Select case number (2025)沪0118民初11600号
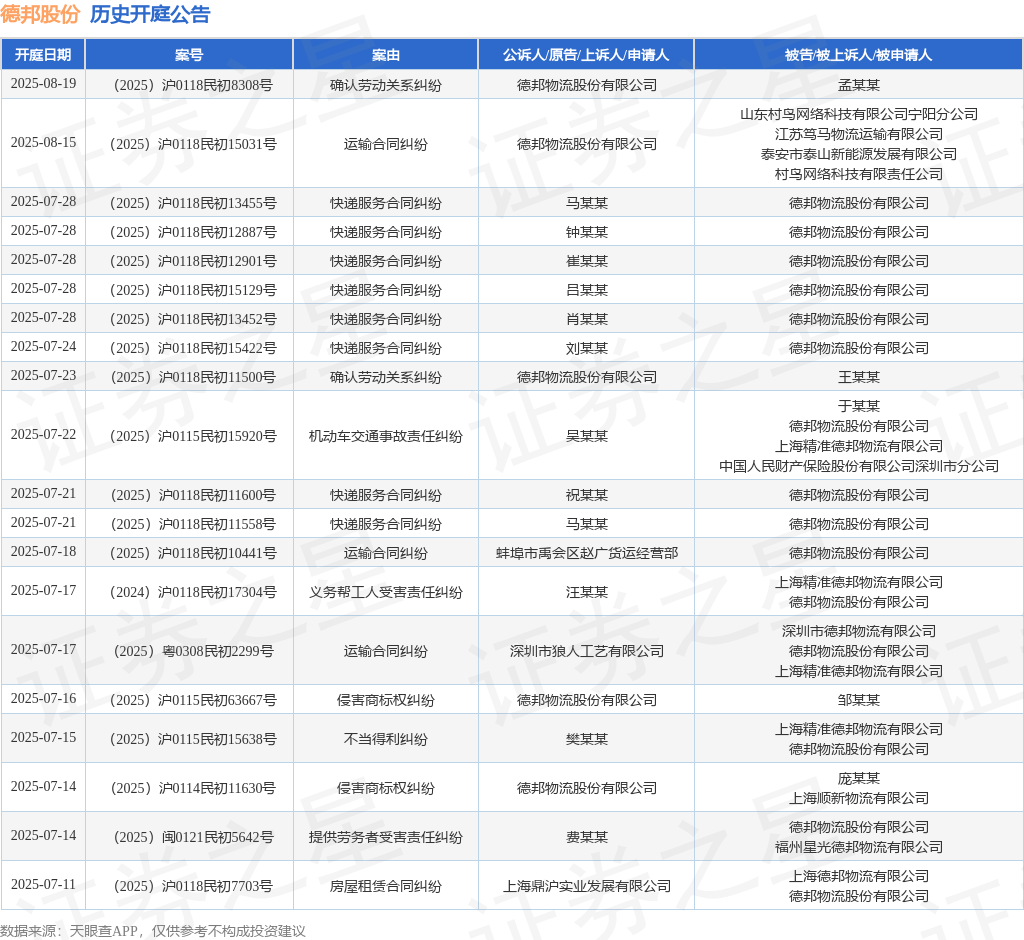The image size is (1024, 940). coord(193,495)
